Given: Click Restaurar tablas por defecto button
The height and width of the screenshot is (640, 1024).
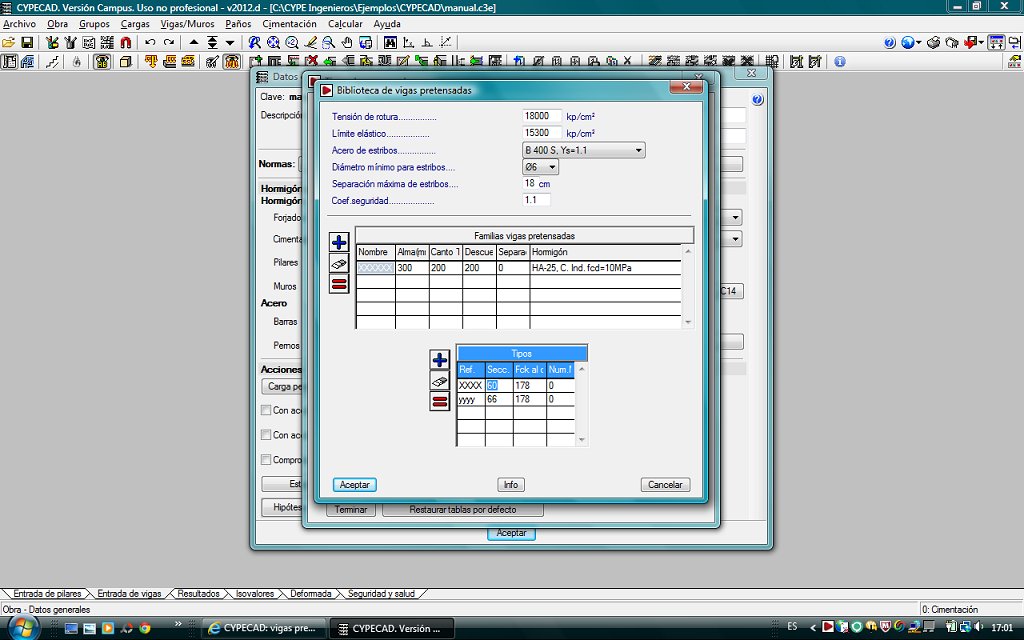Looking at the screenshot, I should click(x=462, y=509).
